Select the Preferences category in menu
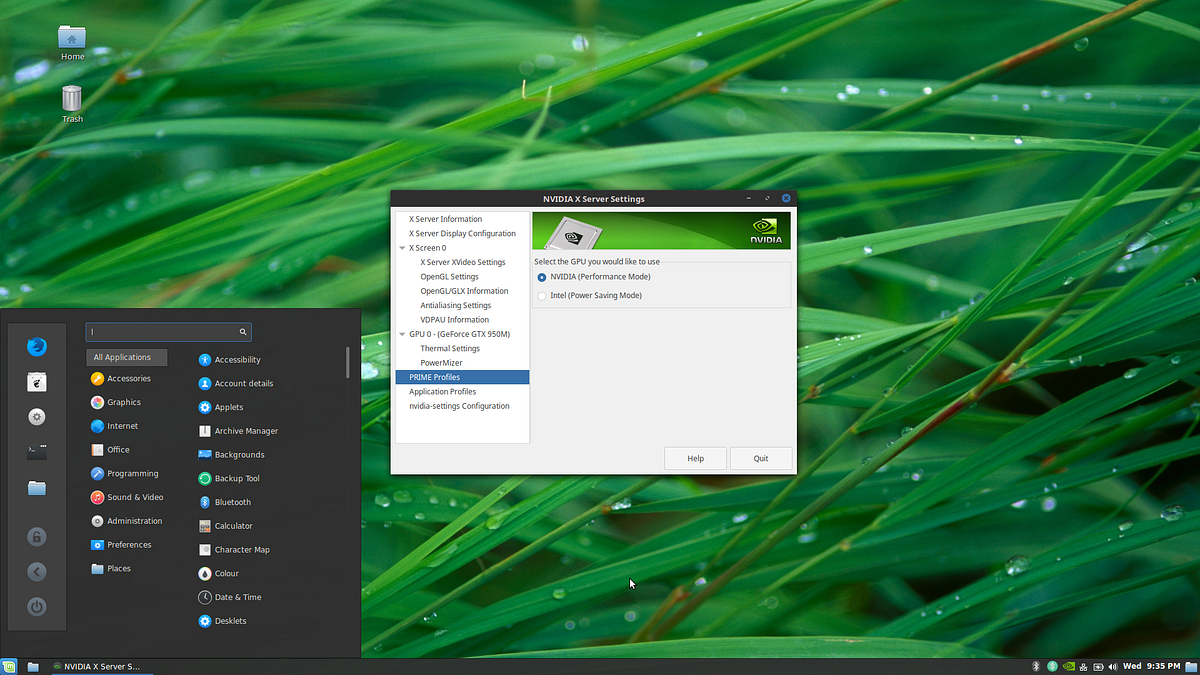Viewport: 1200px width, 675px height. pos(129,545)
